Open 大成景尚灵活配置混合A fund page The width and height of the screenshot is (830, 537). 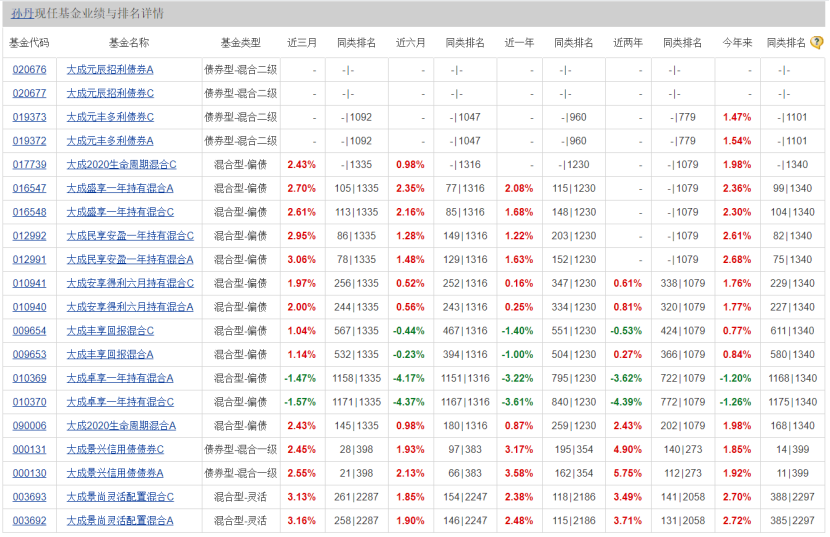click(120, 521)
